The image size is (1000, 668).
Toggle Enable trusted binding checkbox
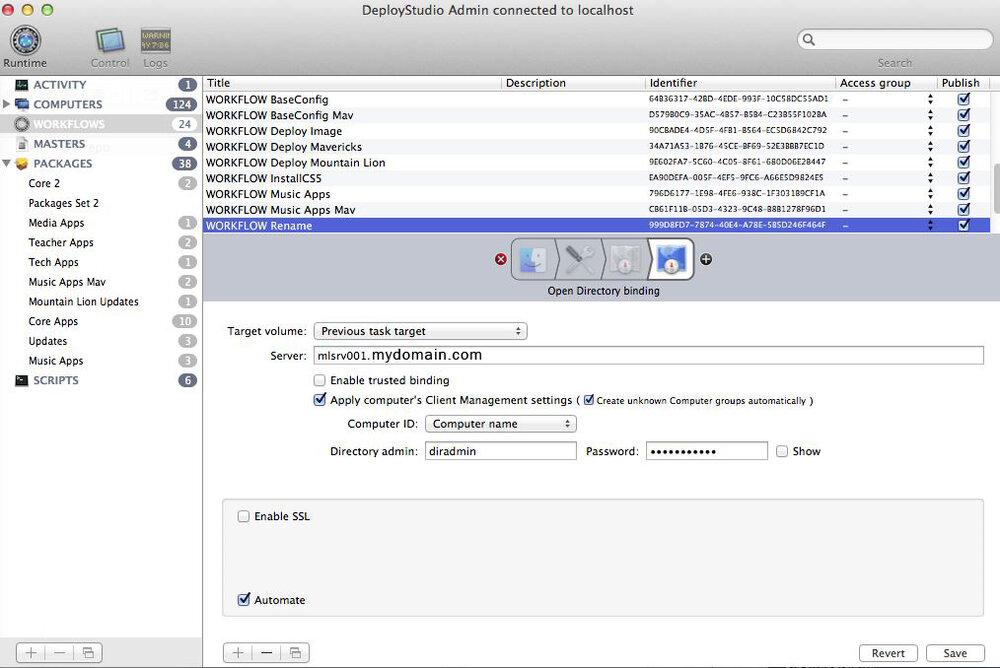(320, 380)
